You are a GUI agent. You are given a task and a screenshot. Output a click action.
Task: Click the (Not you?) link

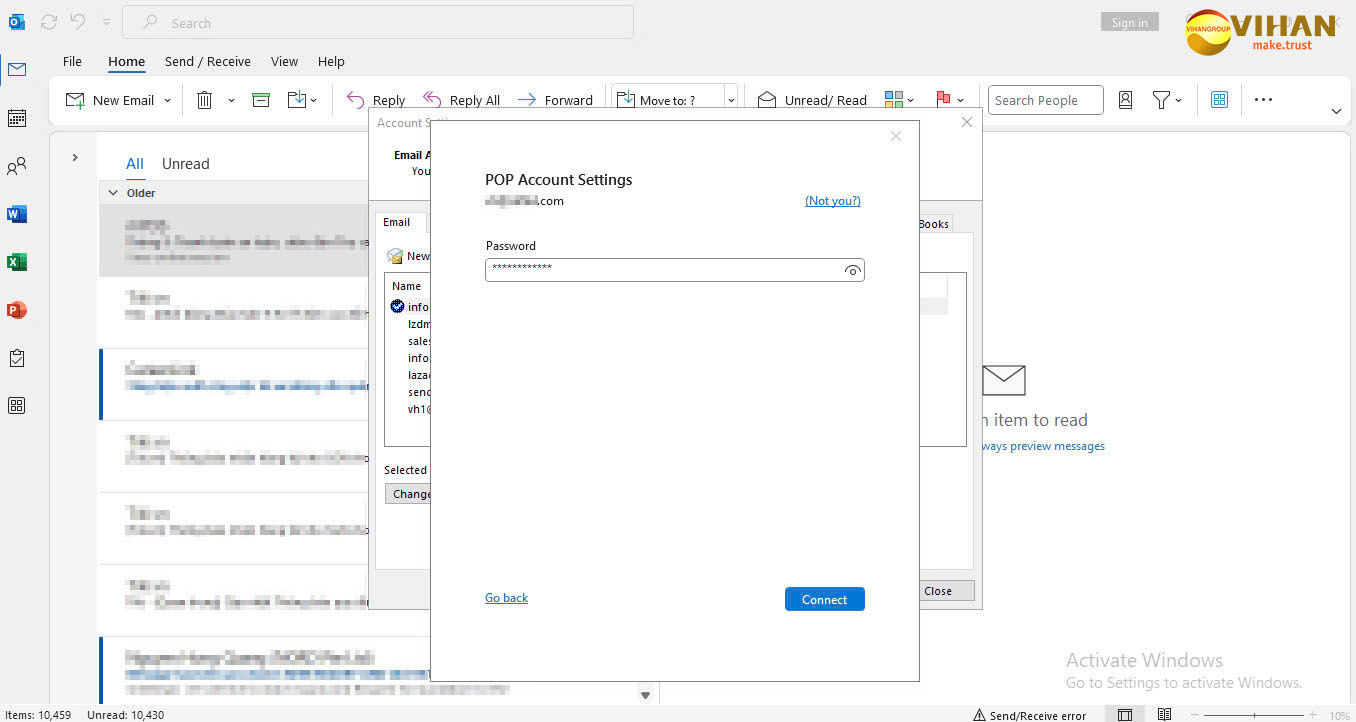[x=832, y=201]
